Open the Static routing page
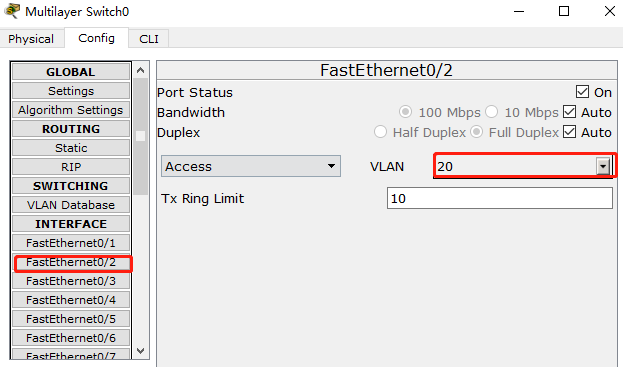623x367 pixels. (71, 148)
